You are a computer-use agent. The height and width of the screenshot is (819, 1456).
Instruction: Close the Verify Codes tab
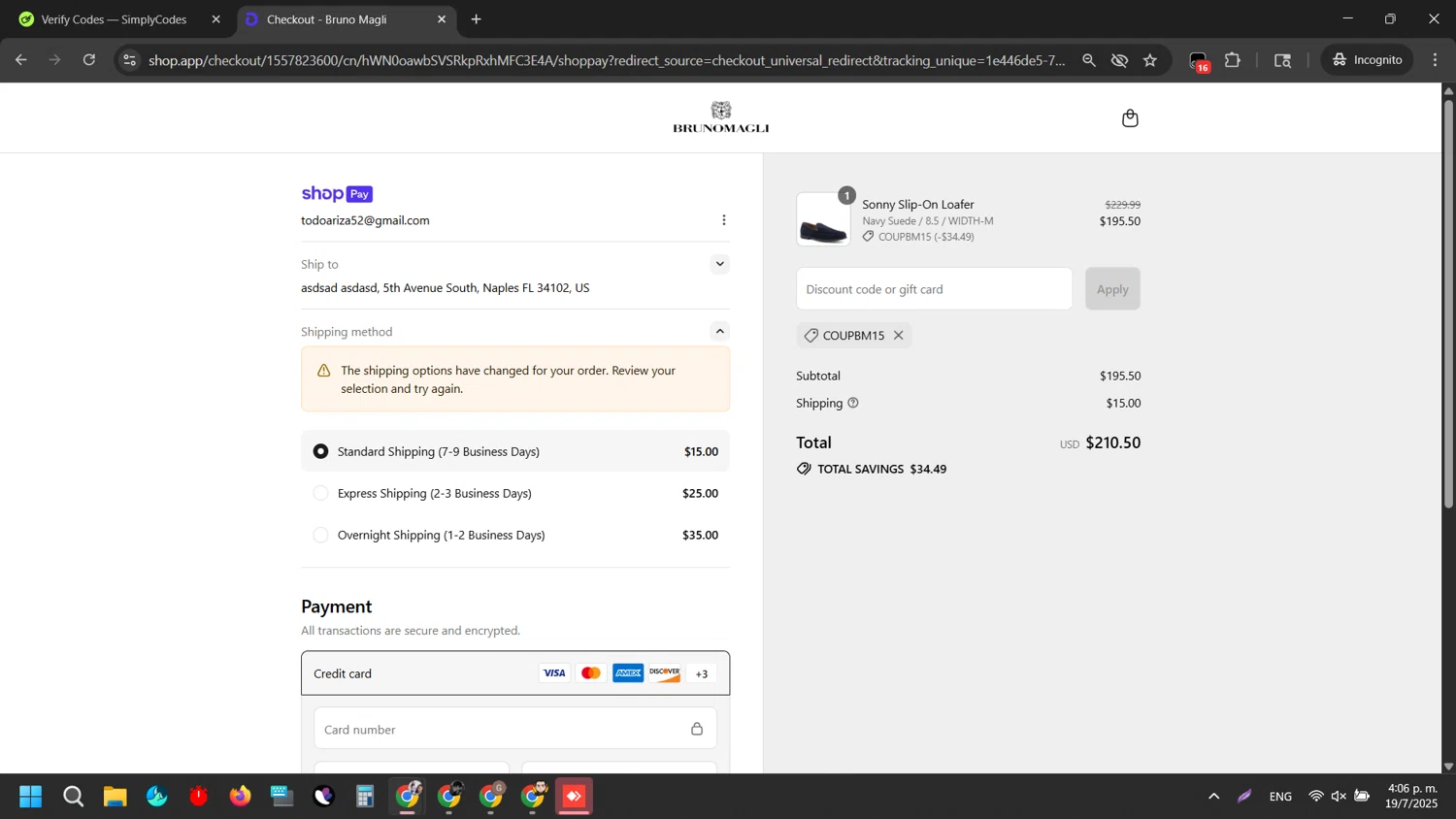coord(216,19)
